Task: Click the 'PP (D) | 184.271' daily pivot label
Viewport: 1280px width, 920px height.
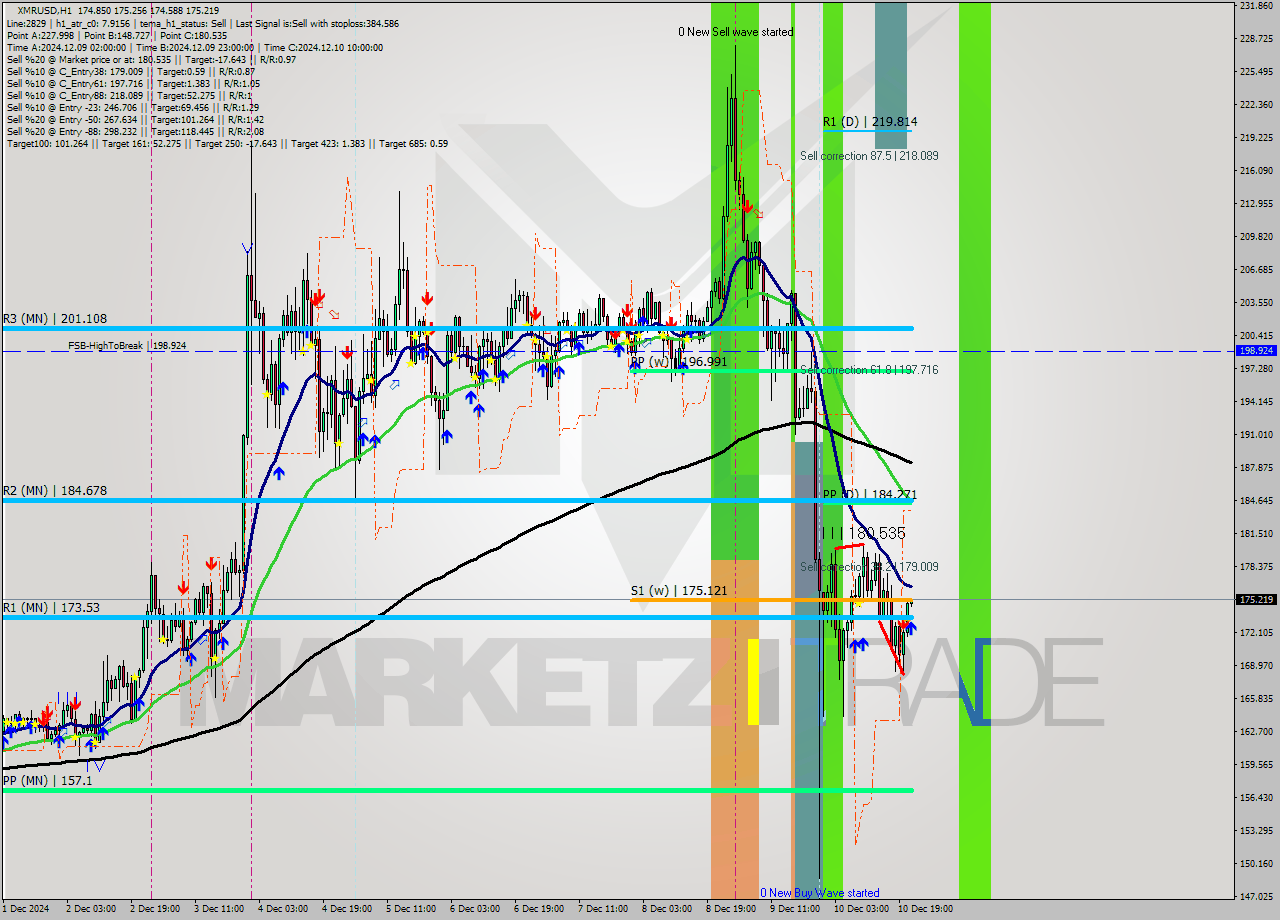Action: point(870,495)
